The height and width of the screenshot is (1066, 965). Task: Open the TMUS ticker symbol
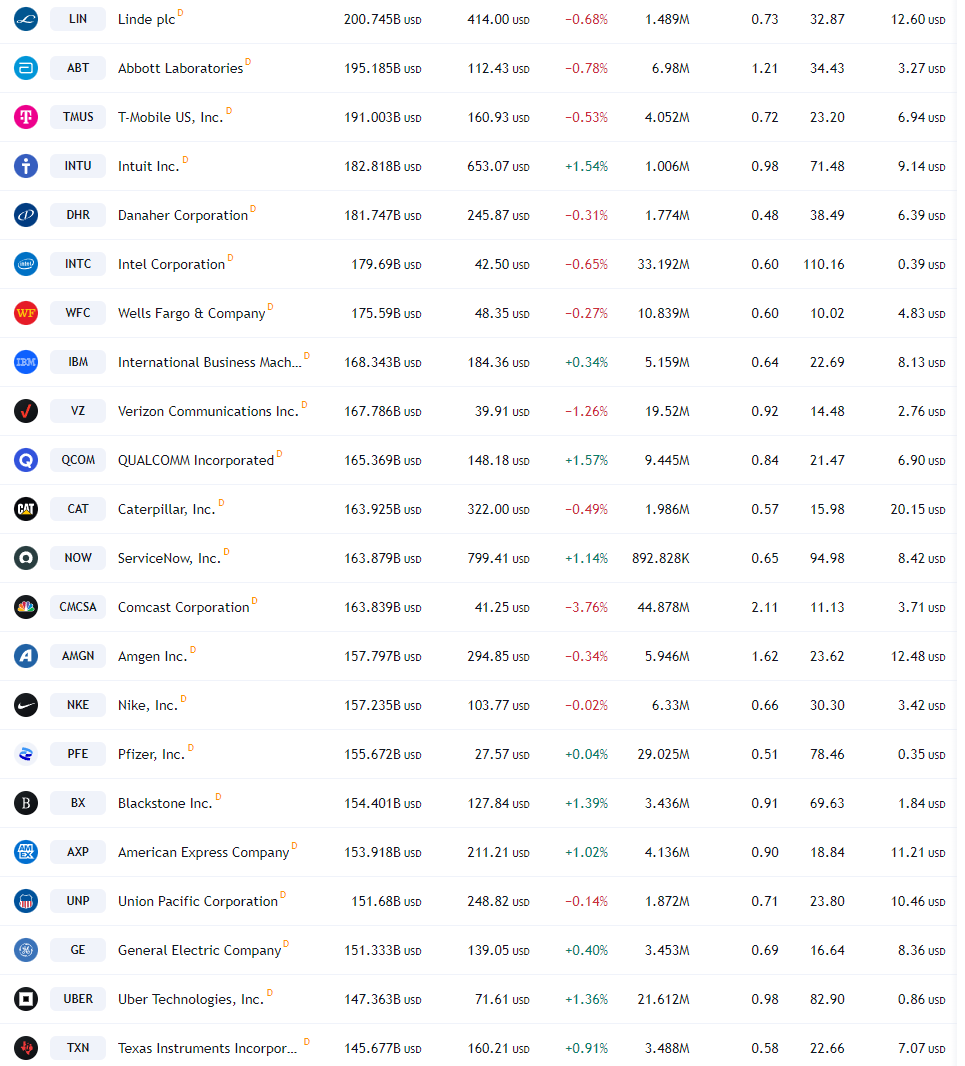[78, 117]
